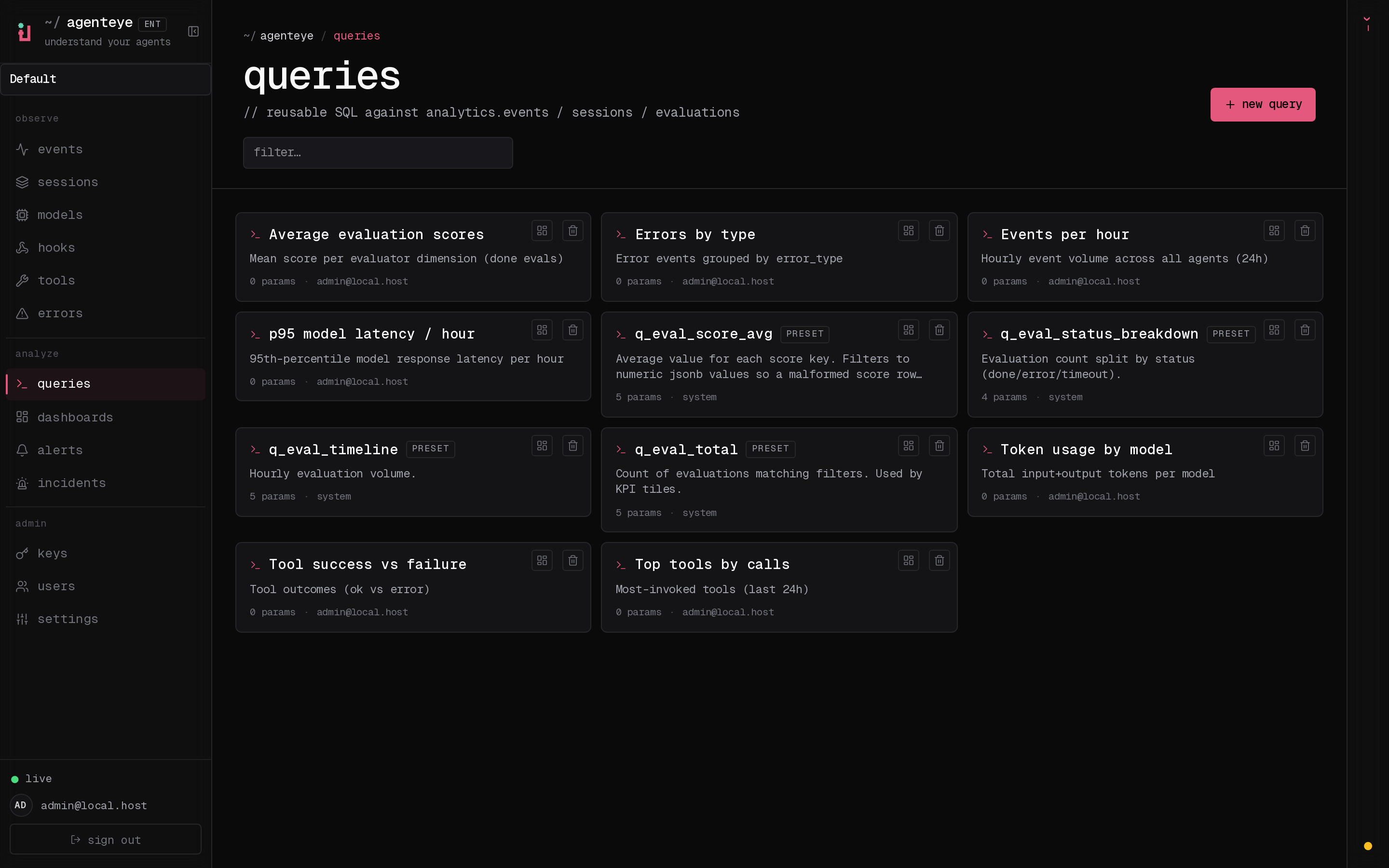Click the ENT plan badge

coord(152,24)
